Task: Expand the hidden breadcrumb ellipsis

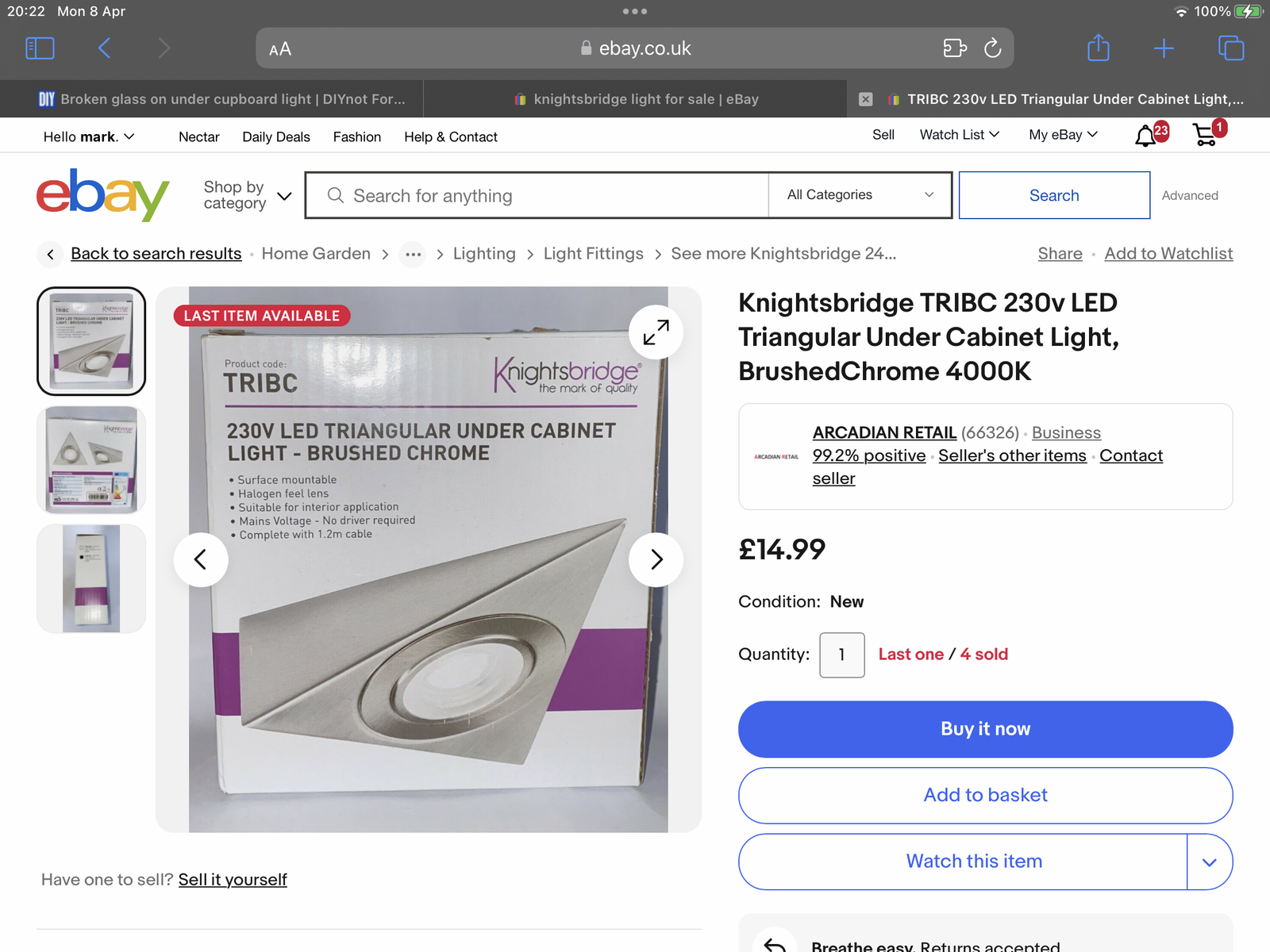Action: (413, 255)
